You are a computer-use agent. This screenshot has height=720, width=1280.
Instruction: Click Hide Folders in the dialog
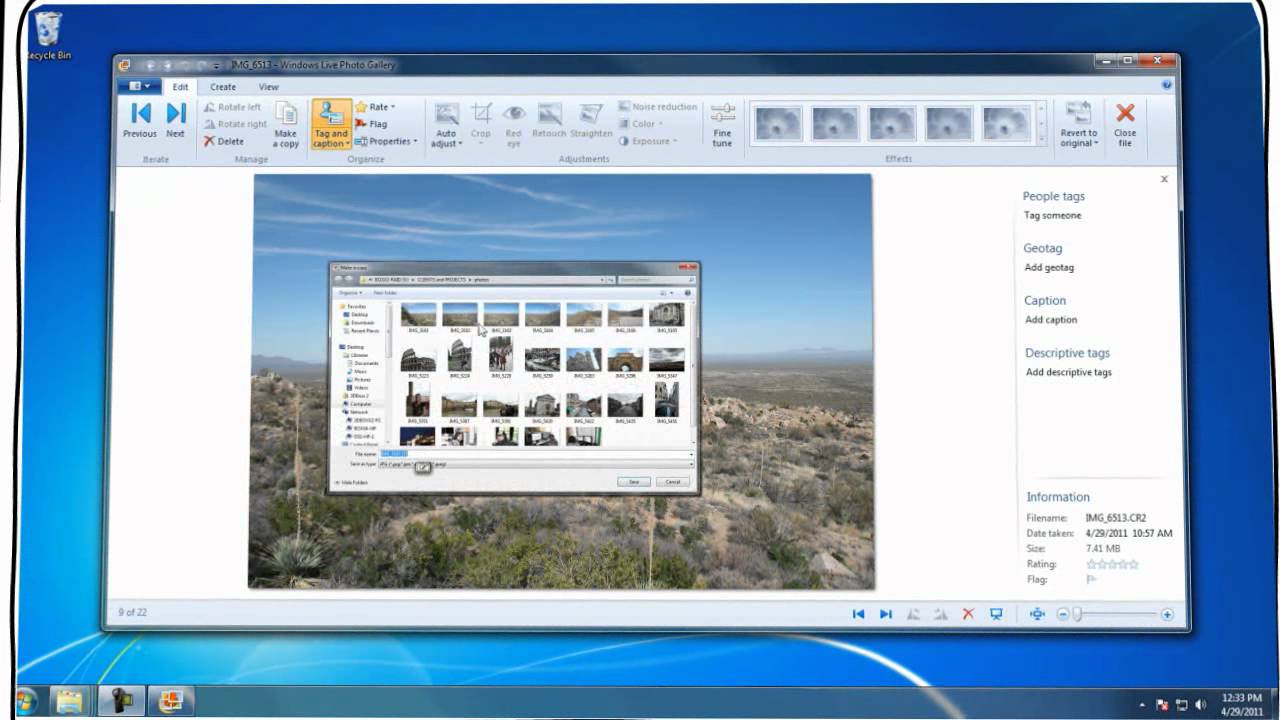pyautogui.click(x=353, y=482)
